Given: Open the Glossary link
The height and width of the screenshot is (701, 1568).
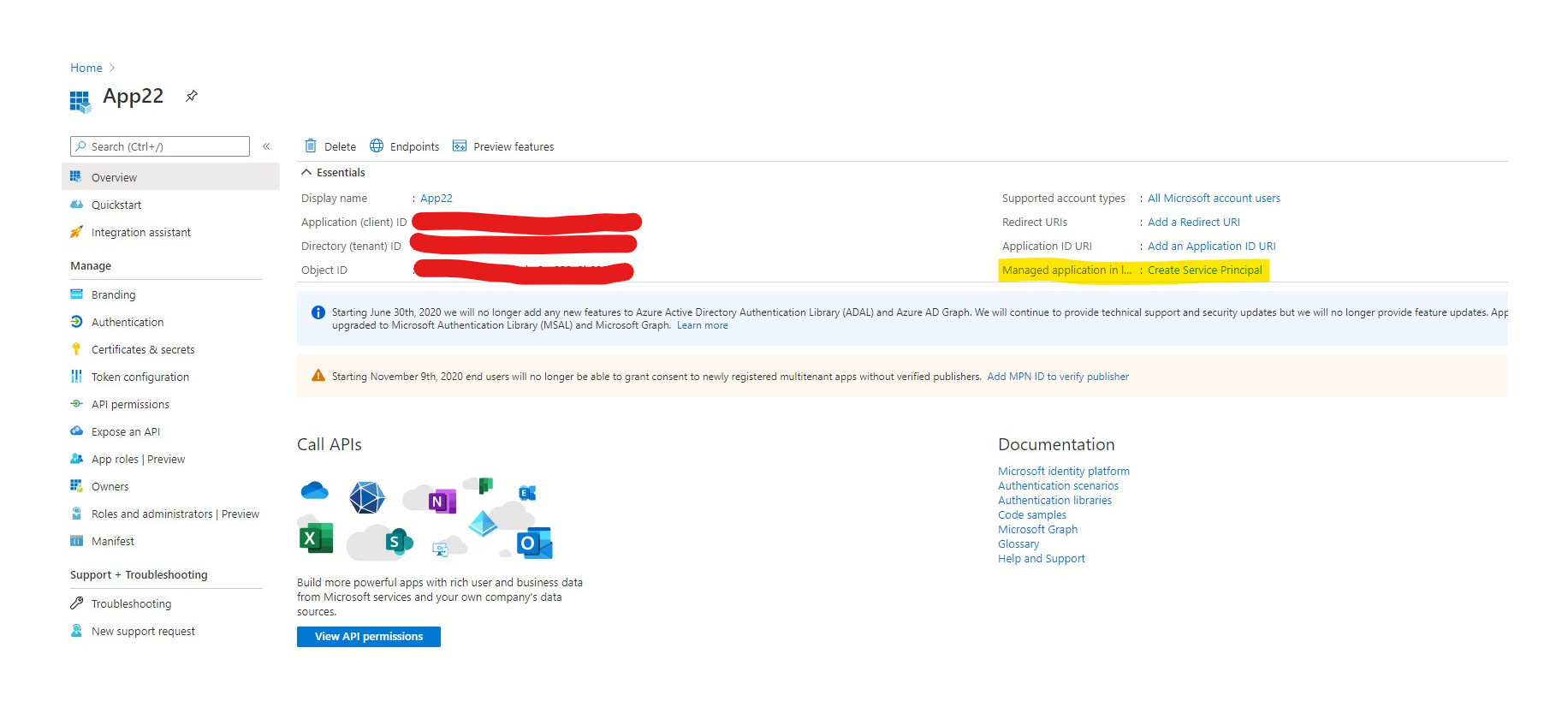Looking at the screenshot, I should coord(1019,544).
